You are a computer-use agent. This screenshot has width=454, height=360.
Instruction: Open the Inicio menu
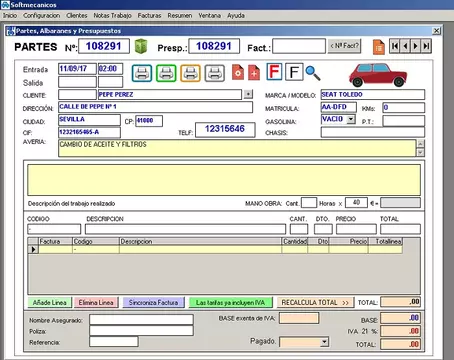coord(10,15)
